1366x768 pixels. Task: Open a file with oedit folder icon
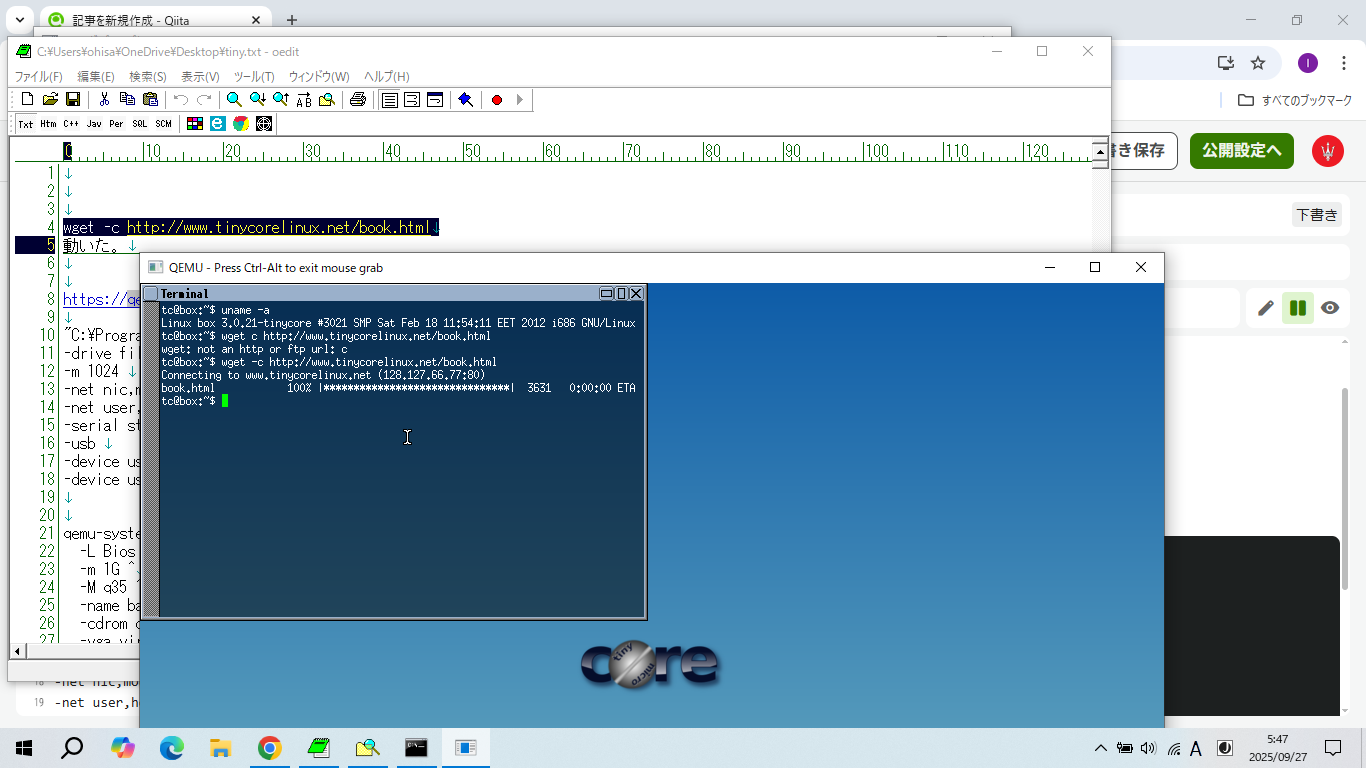coord(50,99)
